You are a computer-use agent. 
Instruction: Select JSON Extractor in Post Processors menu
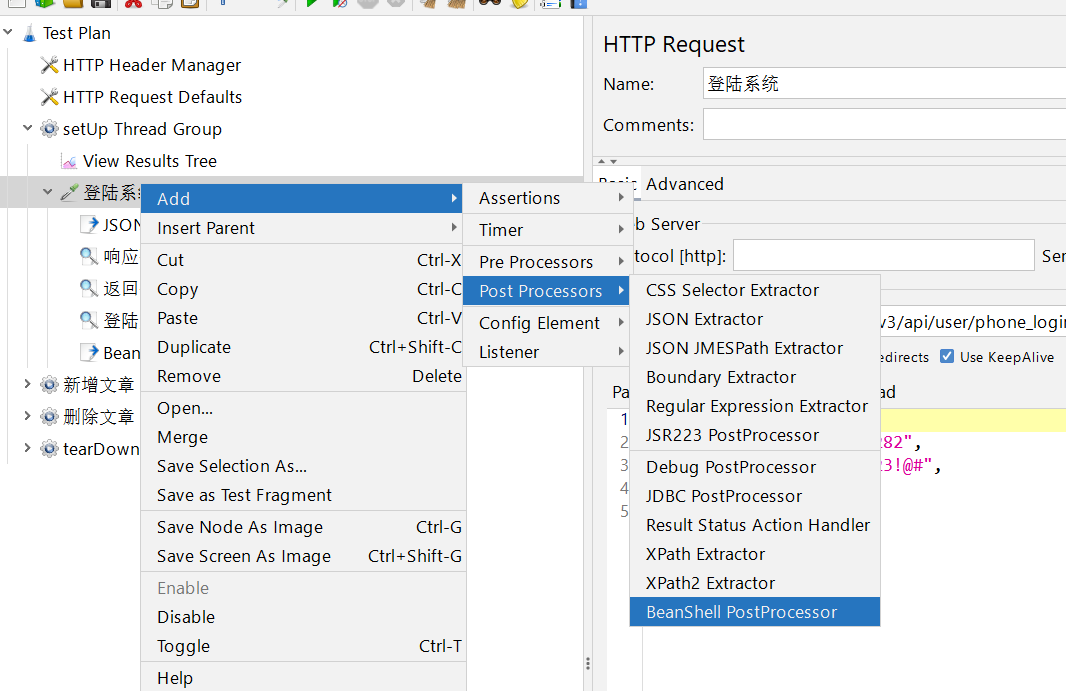pos(704,319)
